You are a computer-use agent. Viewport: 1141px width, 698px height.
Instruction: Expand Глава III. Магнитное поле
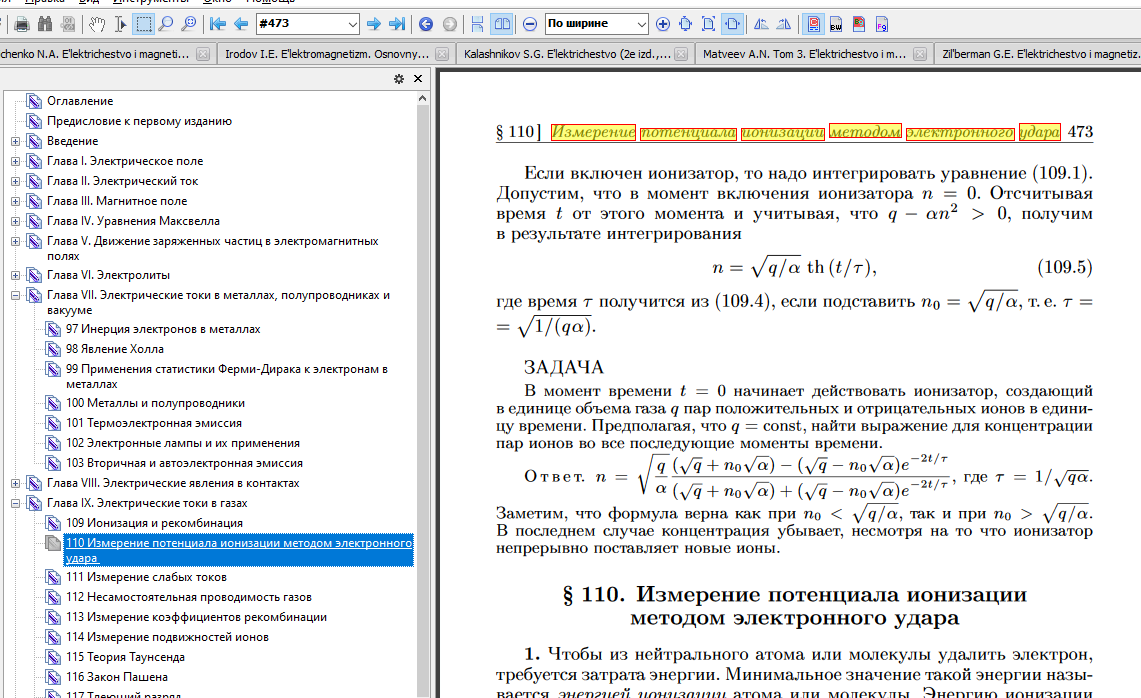pos(15,201)
